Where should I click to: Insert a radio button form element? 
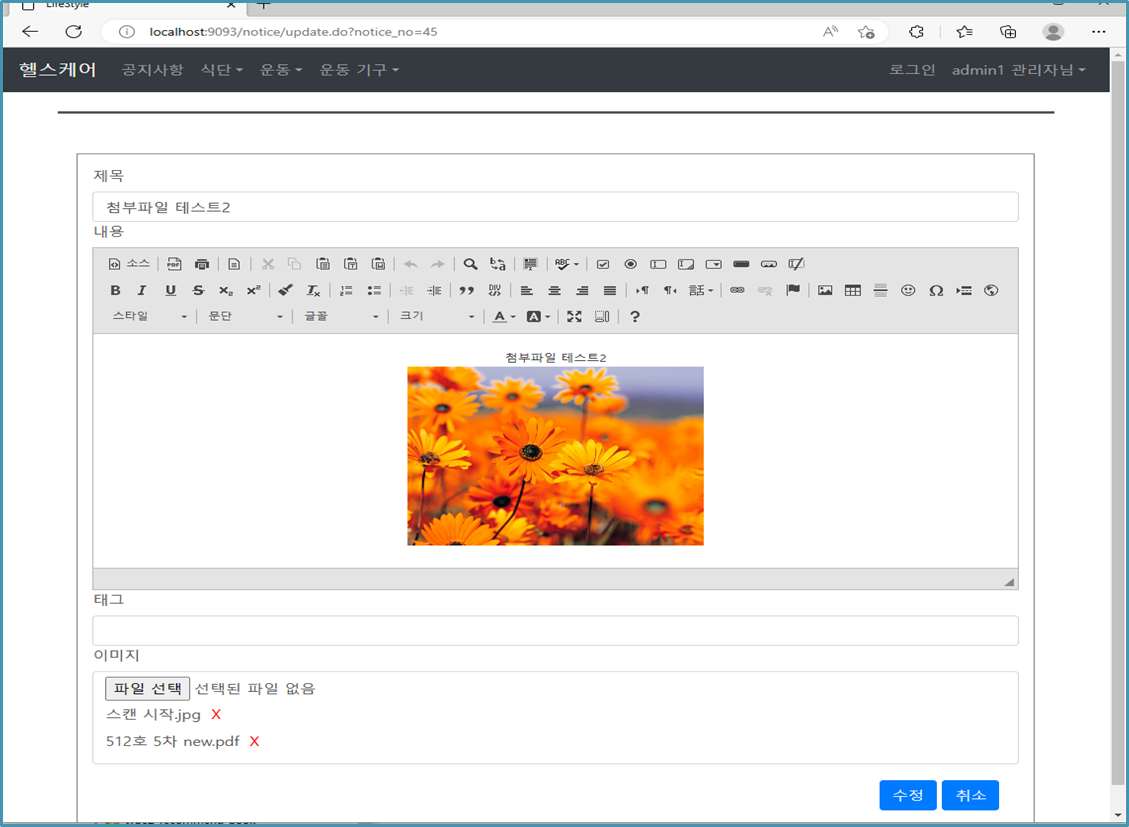631,264
